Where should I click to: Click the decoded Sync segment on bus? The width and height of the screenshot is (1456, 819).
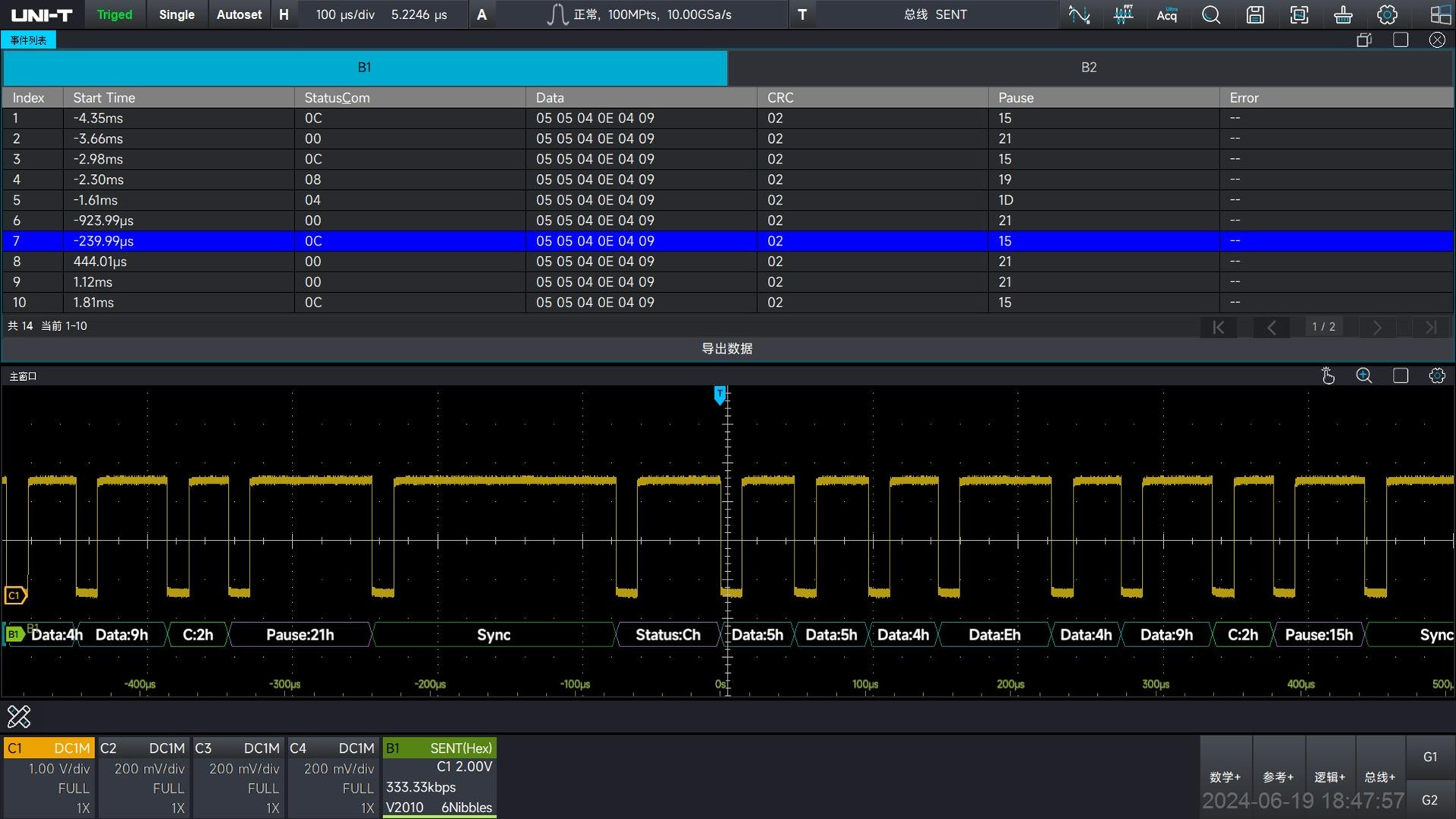[x=493, y=635]
